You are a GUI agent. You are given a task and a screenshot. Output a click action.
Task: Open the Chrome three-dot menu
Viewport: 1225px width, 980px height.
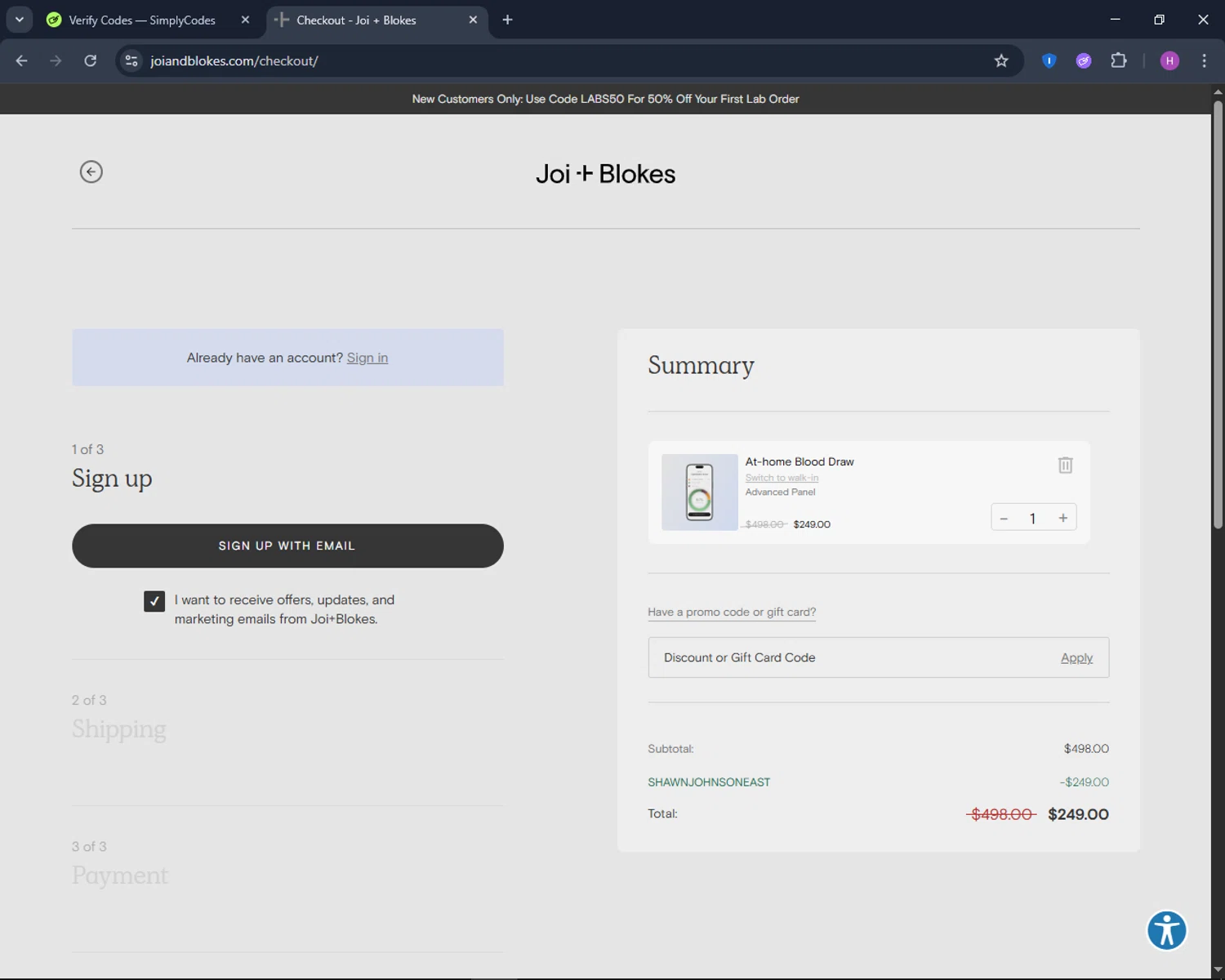click(1204, 60)
